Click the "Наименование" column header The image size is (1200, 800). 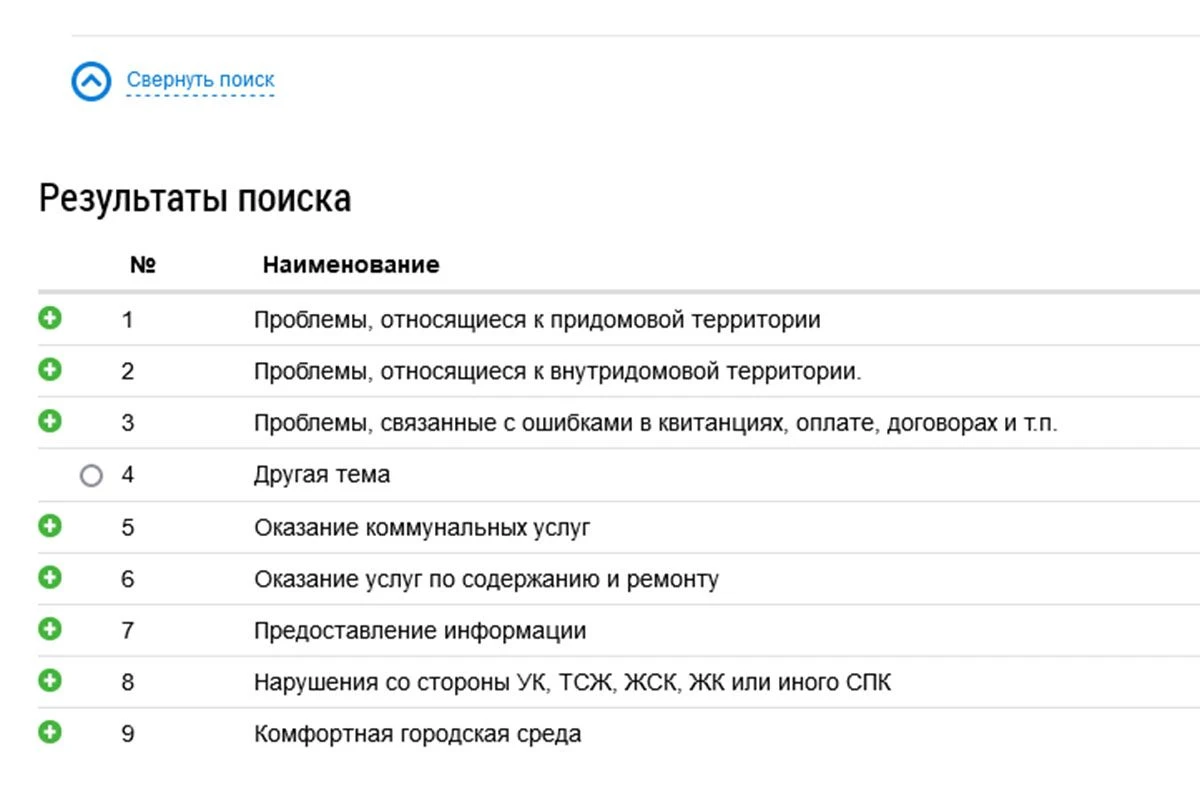[x=351, y=265]
